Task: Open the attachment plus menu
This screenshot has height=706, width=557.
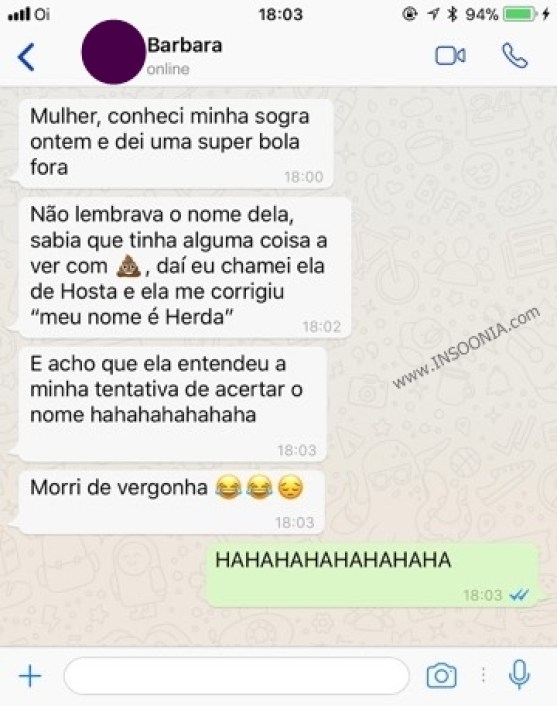Action: 30,676
